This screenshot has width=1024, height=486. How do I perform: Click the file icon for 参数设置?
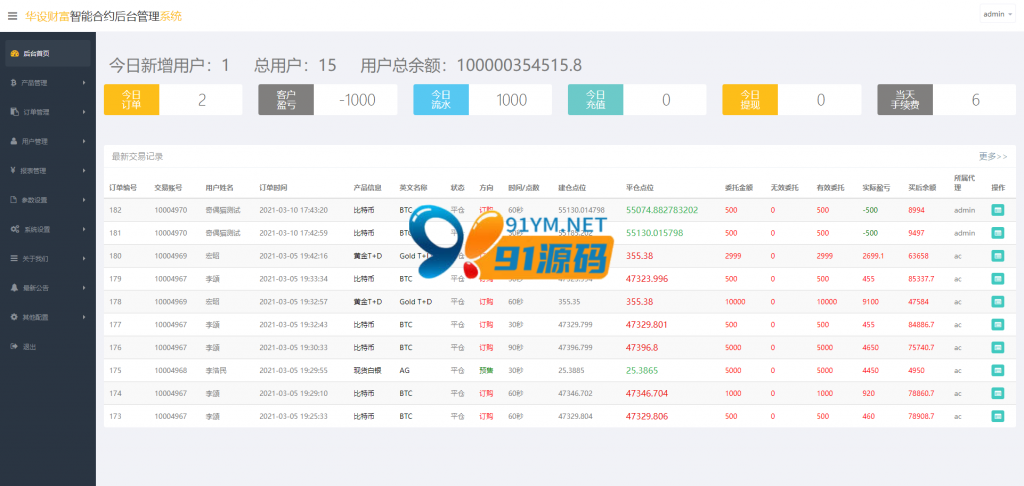point(14,199)
